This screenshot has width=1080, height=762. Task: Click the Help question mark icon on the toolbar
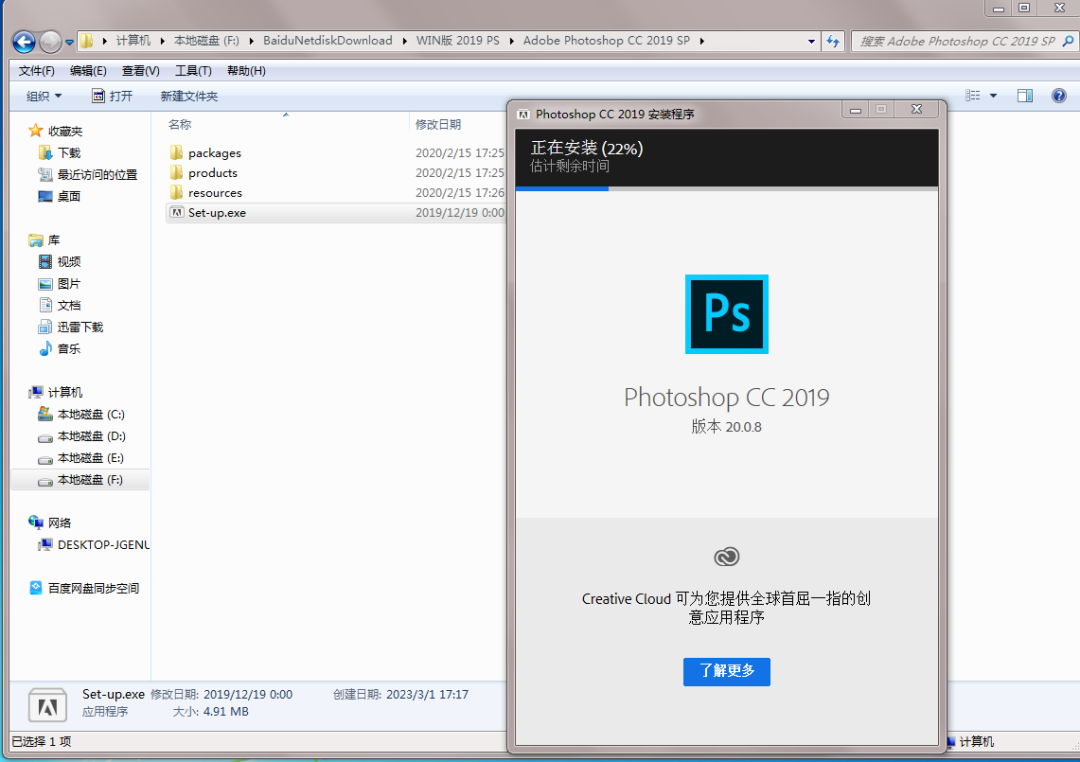coord(1061,95)
